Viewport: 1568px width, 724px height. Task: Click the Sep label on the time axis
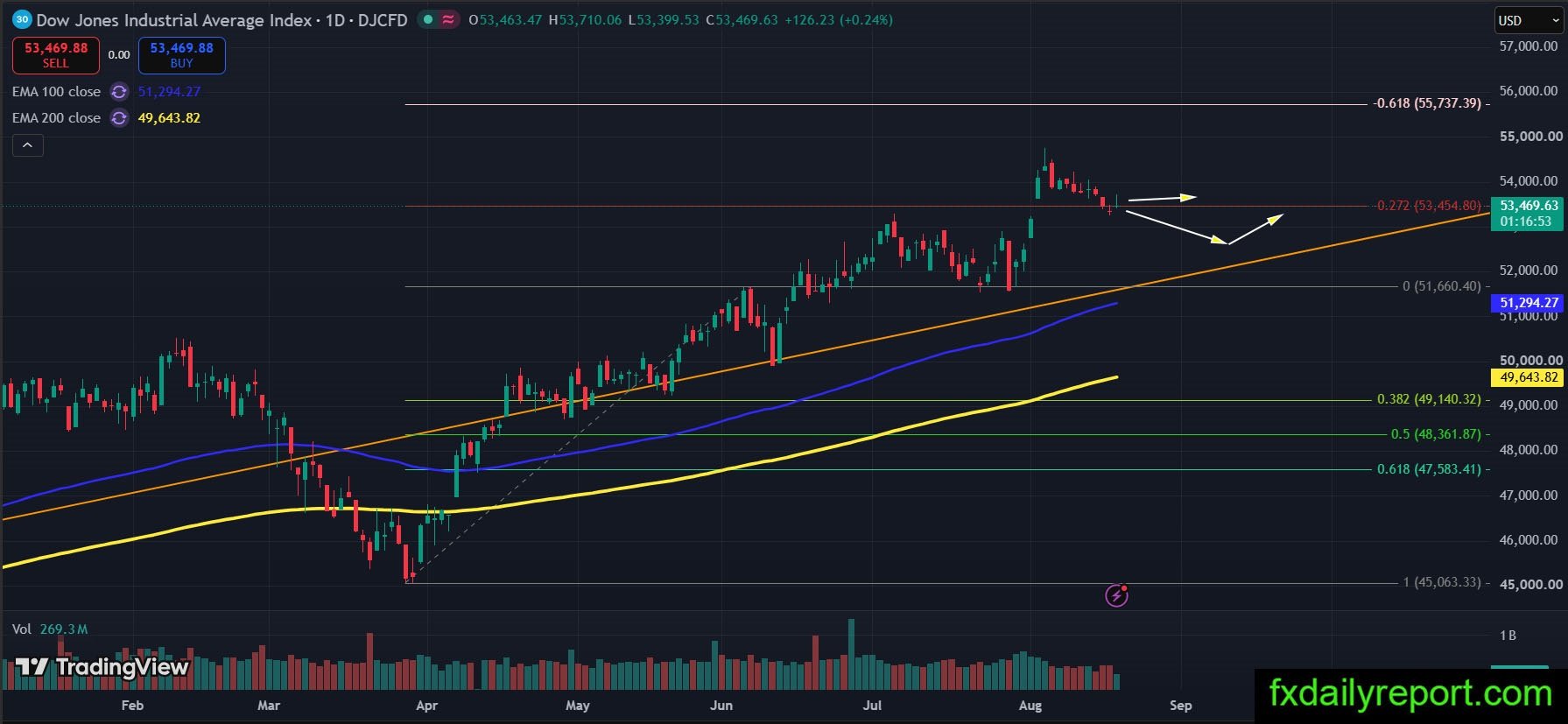click(1181, 706)
